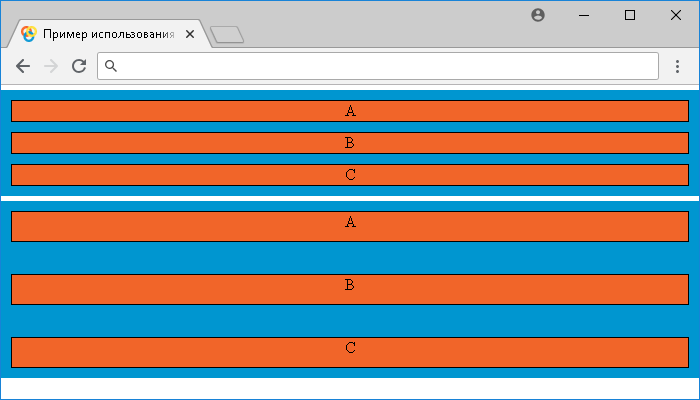Click the taller box B in second container

350,289
